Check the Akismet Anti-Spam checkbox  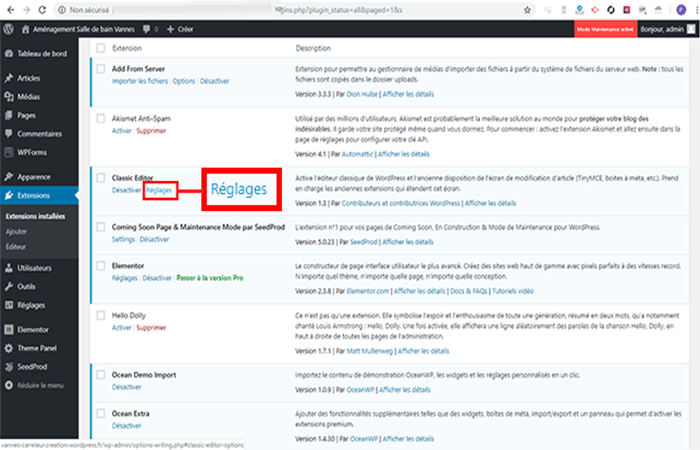coord(101,118)
